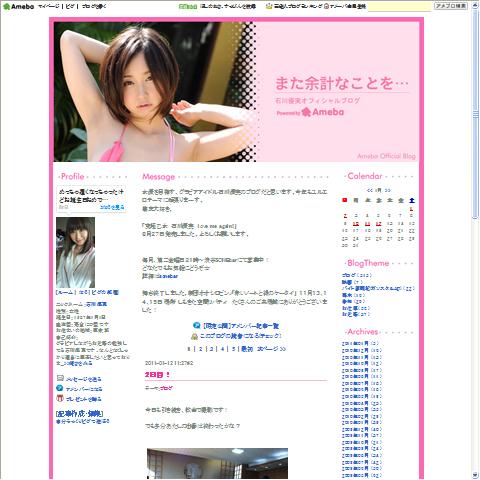The width and height of the screenshot is (480, 480).
Task: Click the Ameba member registration icon
Action: click(327, 6)
